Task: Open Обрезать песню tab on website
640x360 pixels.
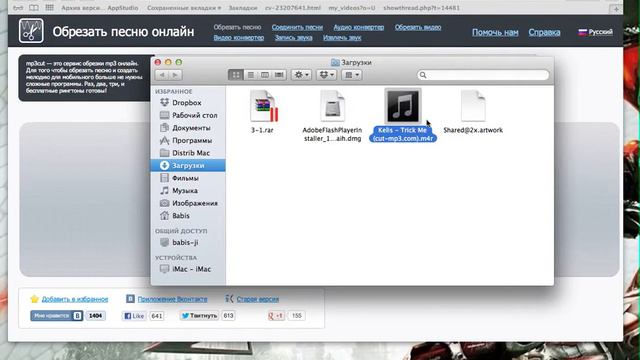Action: 237,27
